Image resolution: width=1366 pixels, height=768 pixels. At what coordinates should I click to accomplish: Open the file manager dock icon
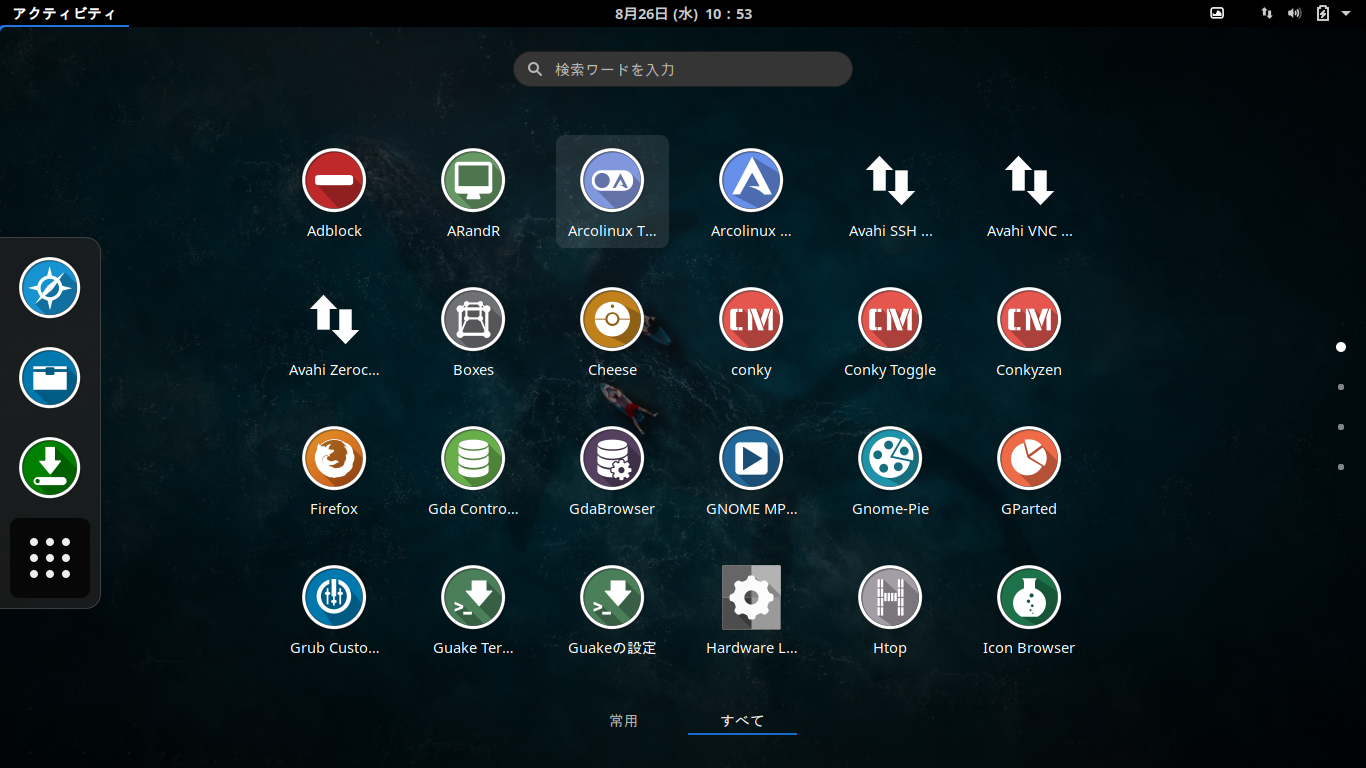point(50,378)
